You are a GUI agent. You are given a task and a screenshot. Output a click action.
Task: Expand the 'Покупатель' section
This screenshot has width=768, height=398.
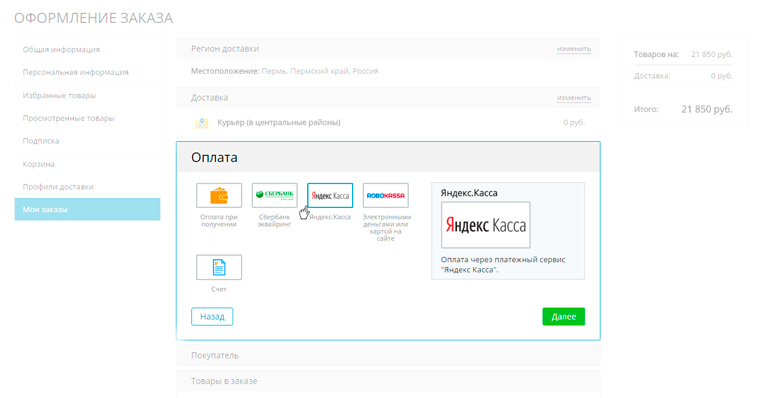point(388,355)
